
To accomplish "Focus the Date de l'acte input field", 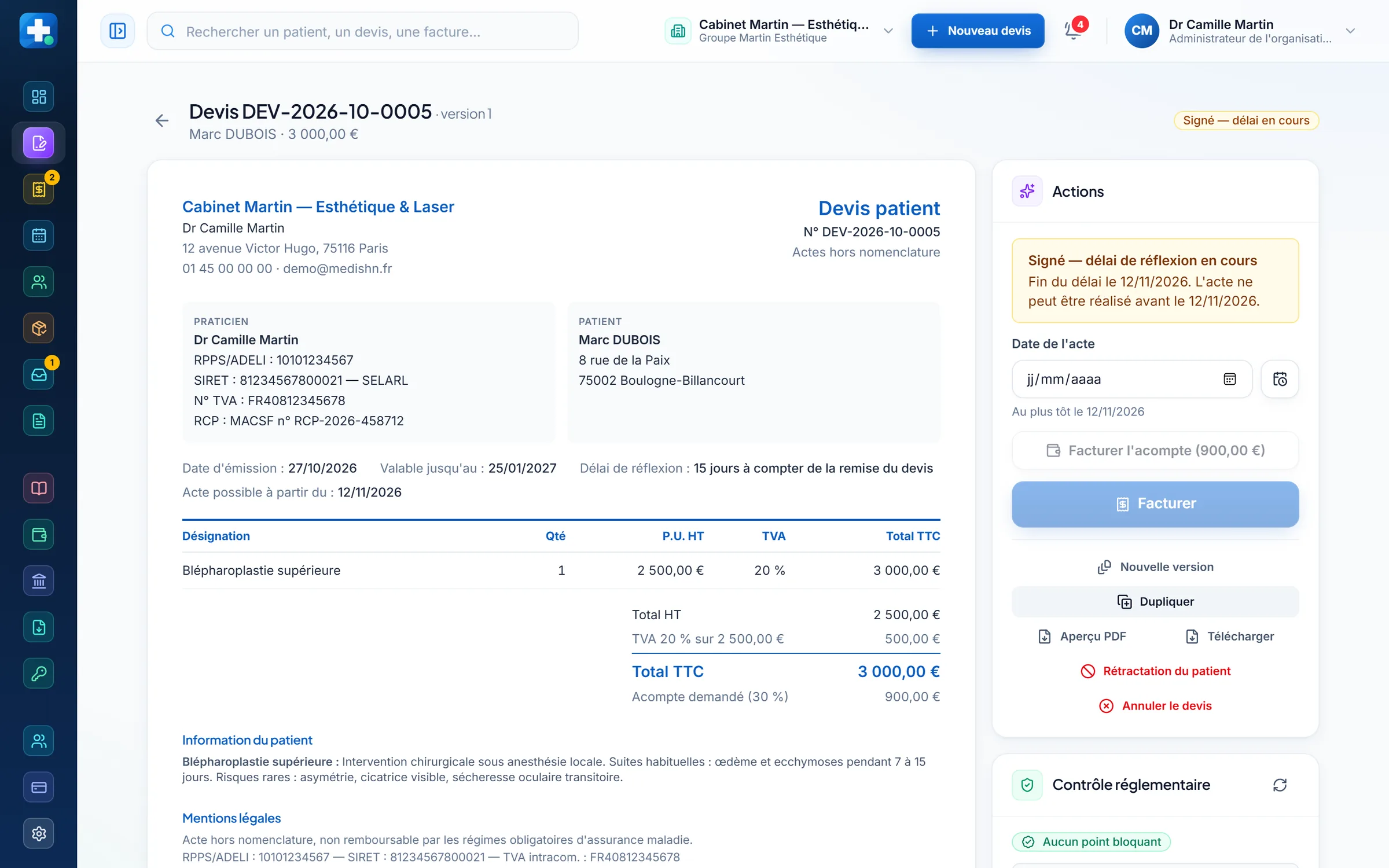I will 1132,379.
